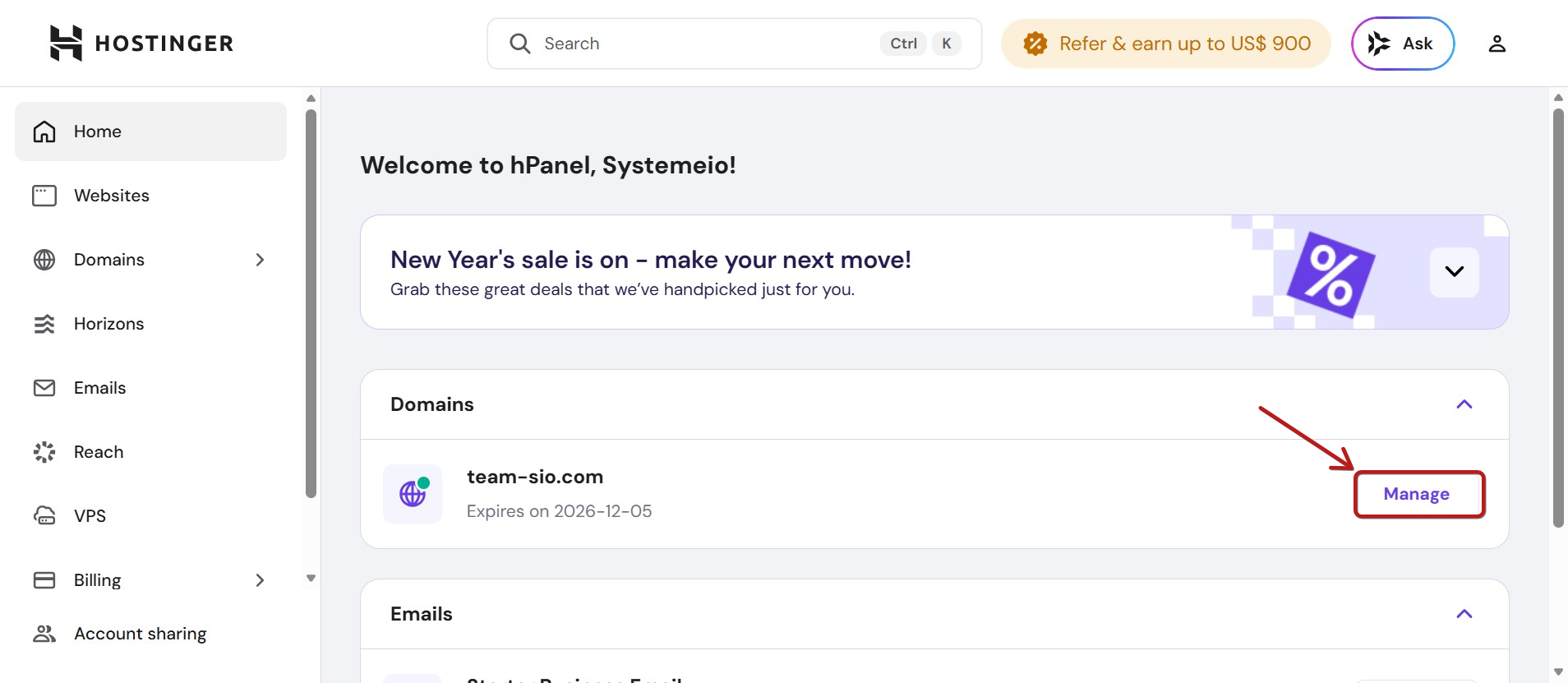Click the Horizons waves icon
This screenshot has height=683, width=1568.
(44, 324)
